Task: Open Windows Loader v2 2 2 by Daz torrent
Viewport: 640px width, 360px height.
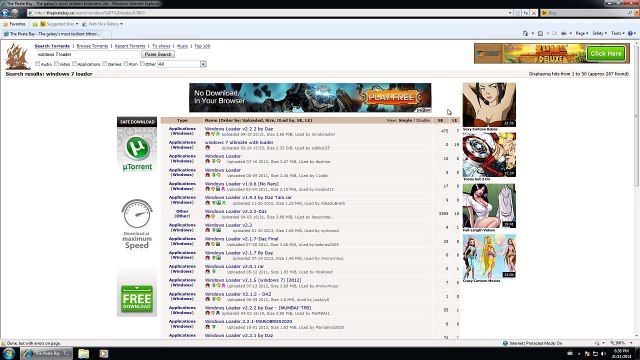Action: tap(239, 129)
